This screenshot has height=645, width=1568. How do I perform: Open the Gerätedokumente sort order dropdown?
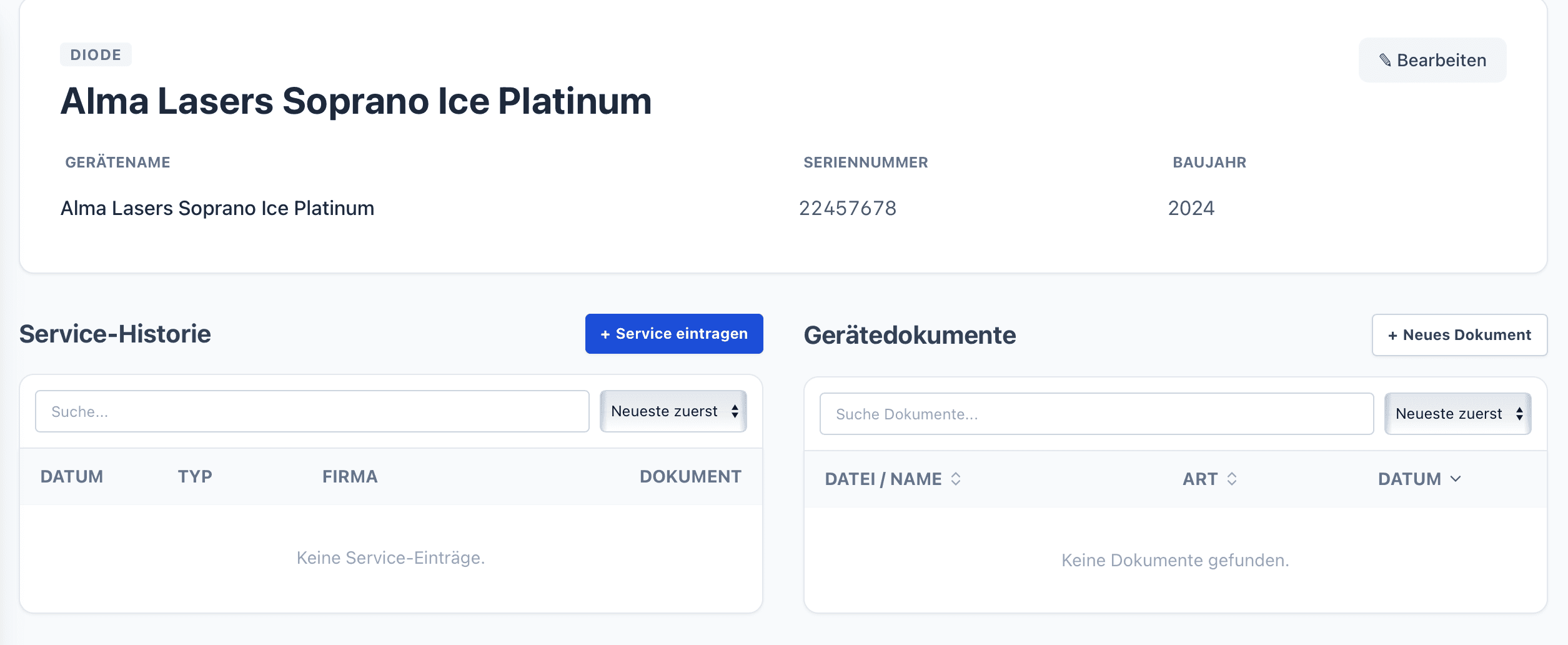tap(1457, 414)
